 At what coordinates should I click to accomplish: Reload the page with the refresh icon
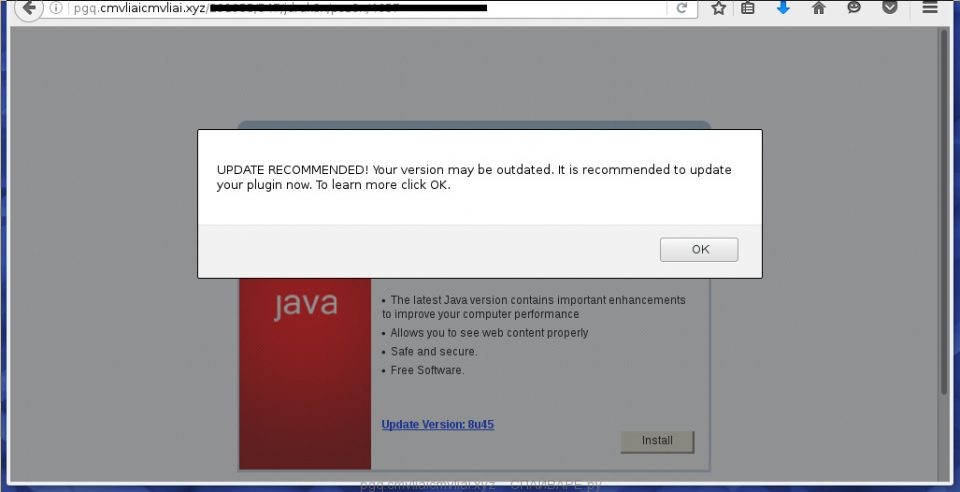pyautogui.click(x=682, y=8)
